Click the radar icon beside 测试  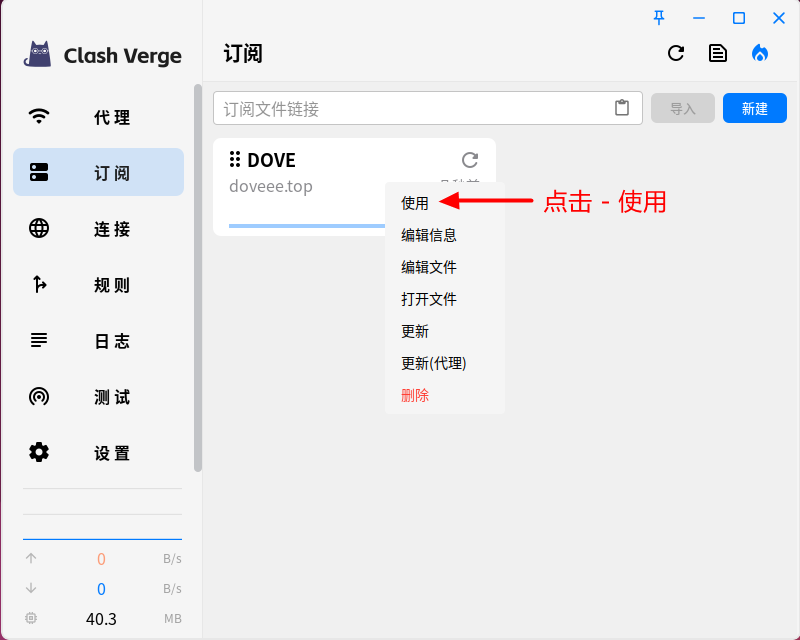coord(39,396)
